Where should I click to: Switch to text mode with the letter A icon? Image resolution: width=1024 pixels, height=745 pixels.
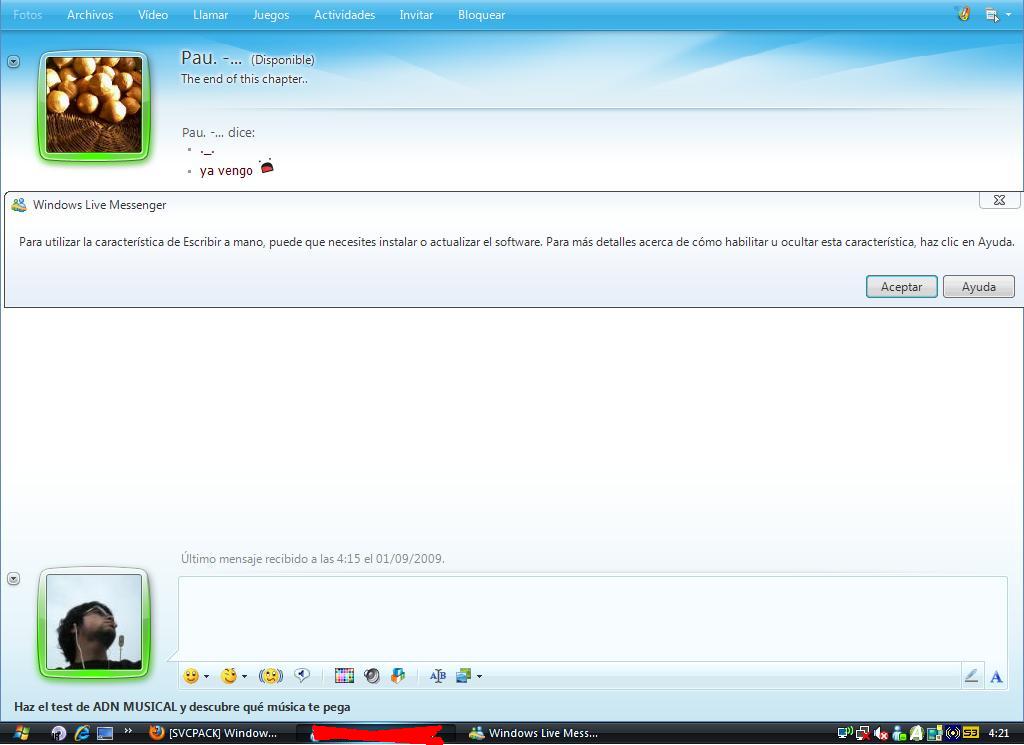[996, 677]
